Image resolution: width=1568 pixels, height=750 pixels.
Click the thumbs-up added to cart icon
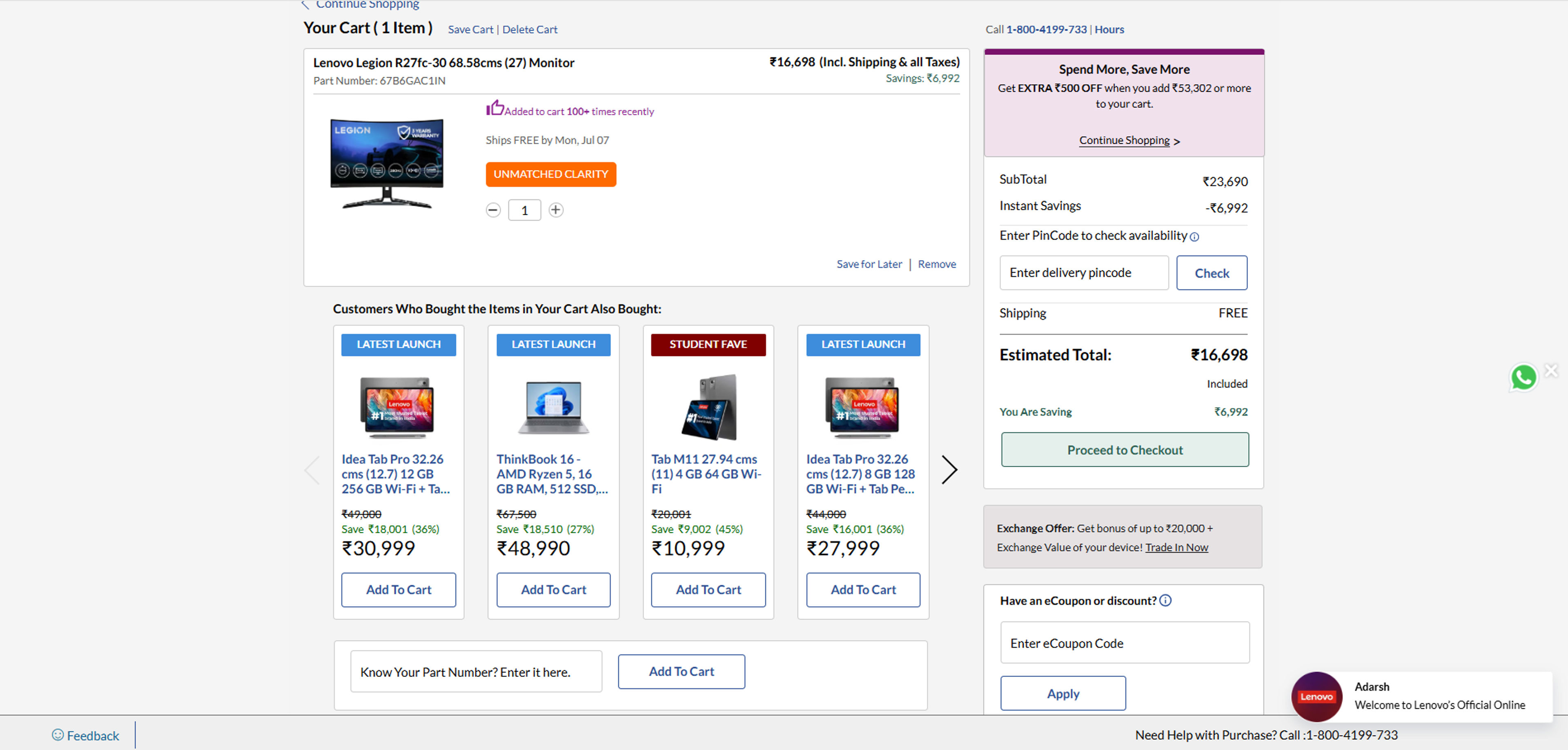pyautogui.click(x=495, y=108)
